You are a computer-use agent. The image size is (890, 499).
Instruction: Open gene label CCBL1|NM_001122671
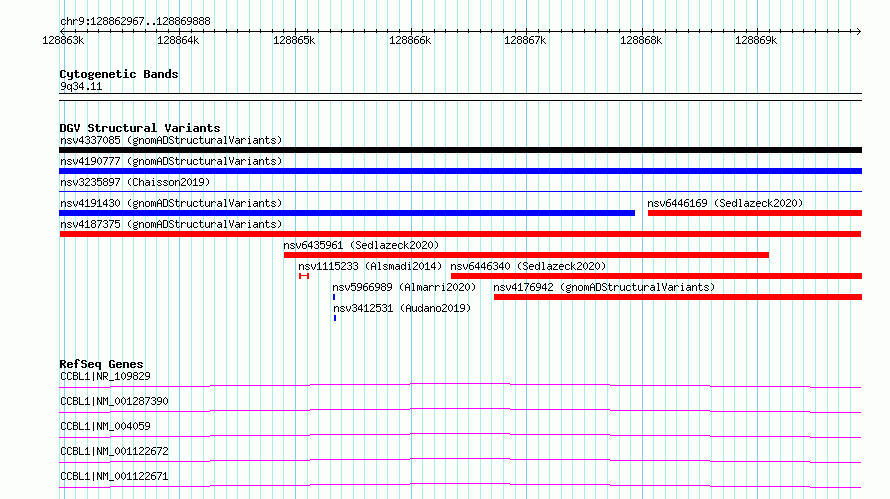tap(114, 476)
